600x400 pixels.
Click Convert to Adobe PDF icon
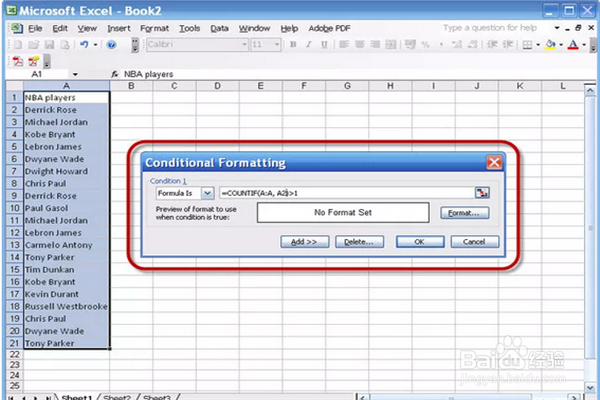18,61
